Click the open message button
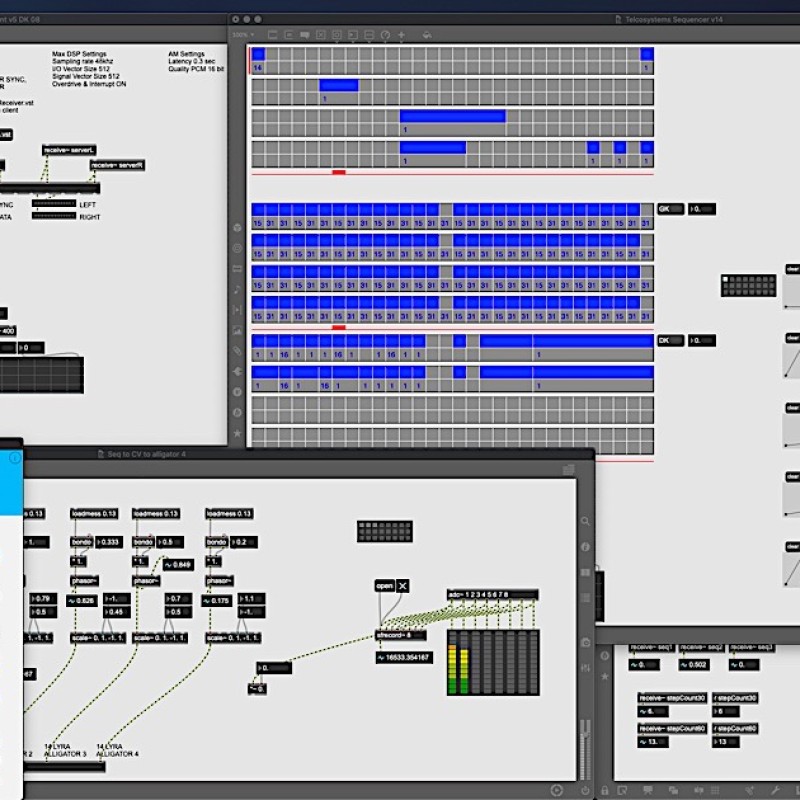This screenshot has width=800, height=800. [x=384, y=586]
